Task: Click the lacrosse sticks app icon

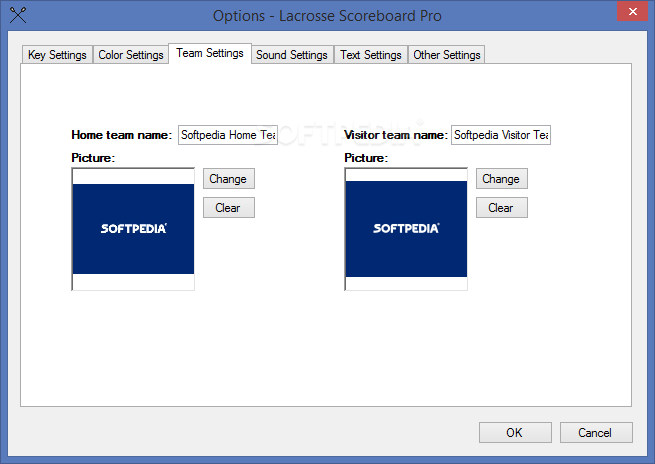Action: 18,15
